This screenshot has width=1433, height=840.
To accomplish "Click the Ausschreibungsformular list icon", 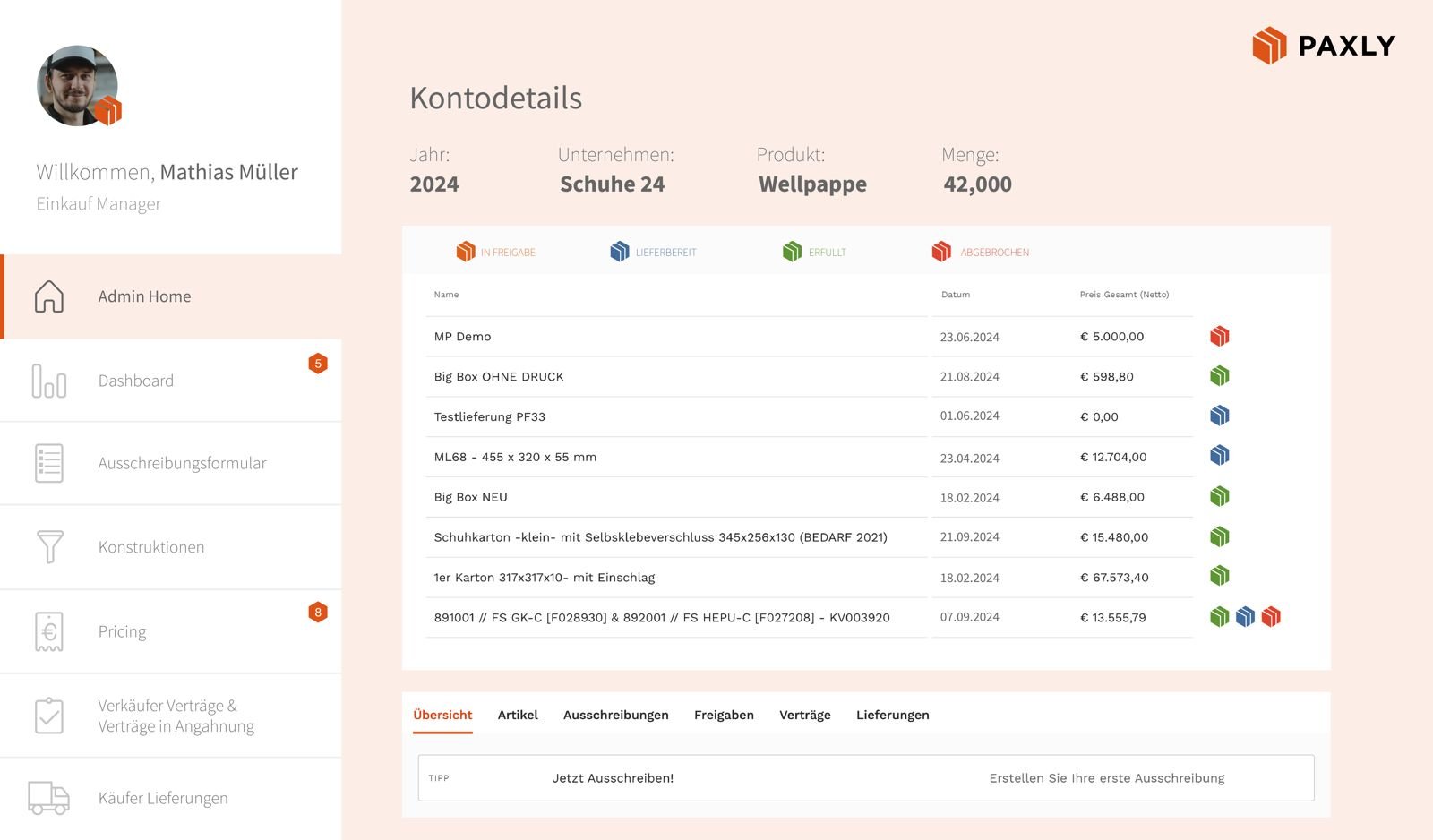I will pos(49,463).
